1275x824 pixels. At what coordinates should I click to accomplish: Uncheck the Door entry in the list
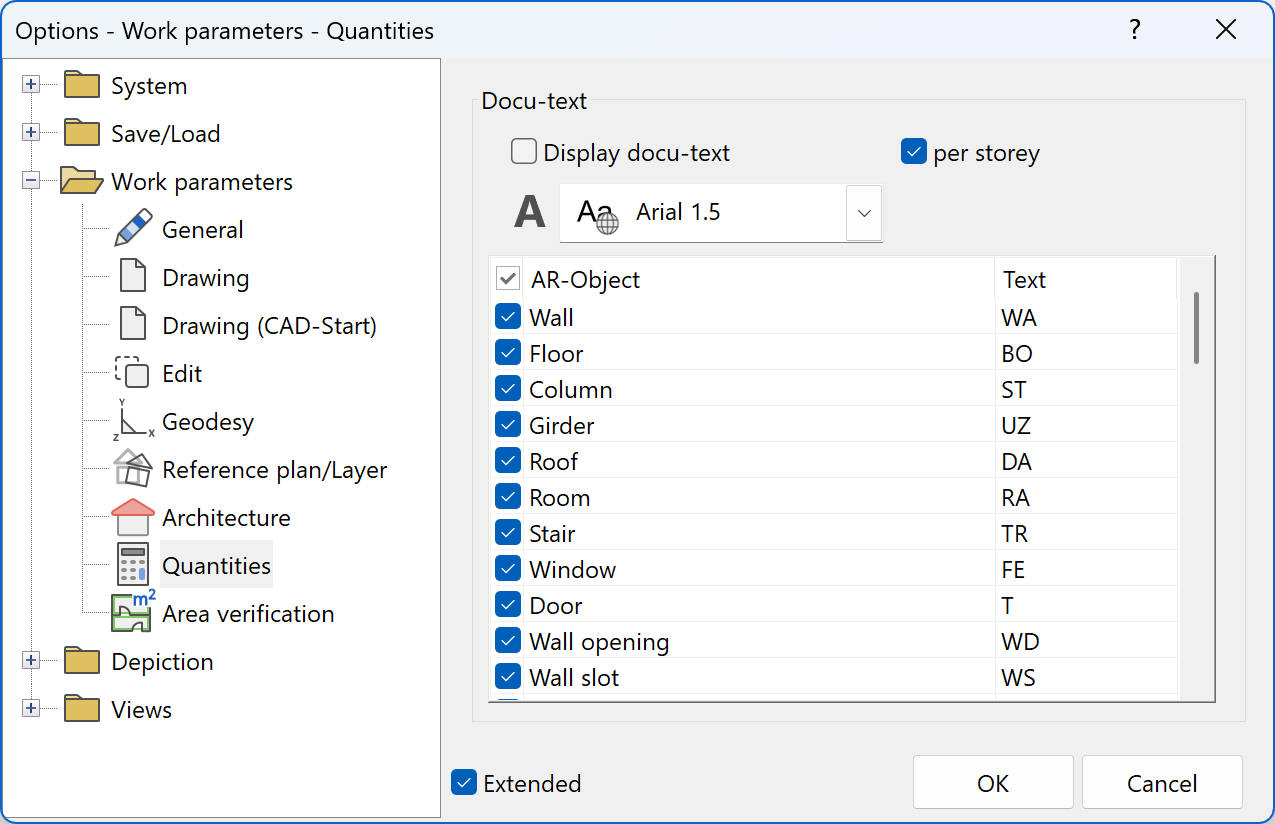507,604
